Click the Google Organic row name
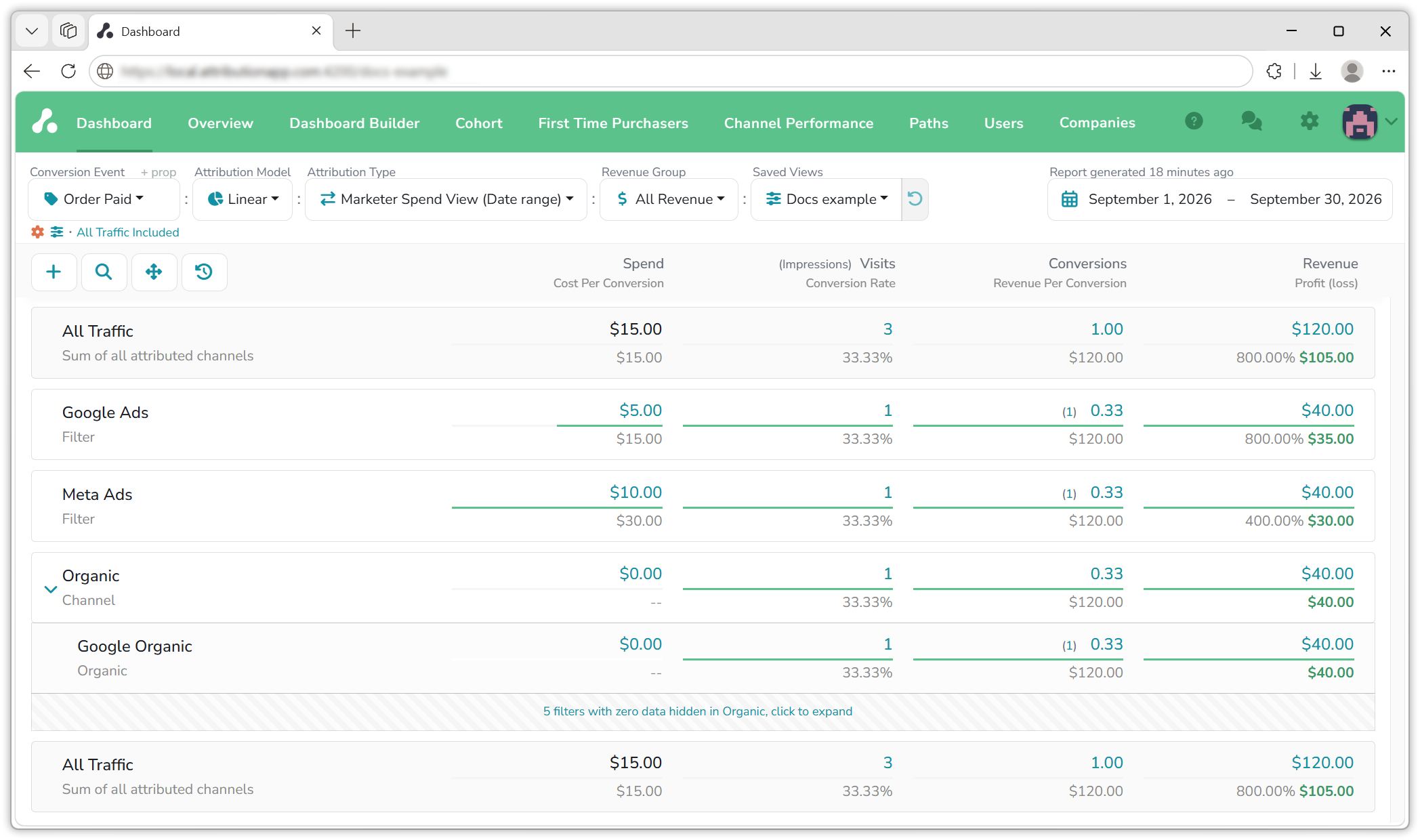 (135, 646)
